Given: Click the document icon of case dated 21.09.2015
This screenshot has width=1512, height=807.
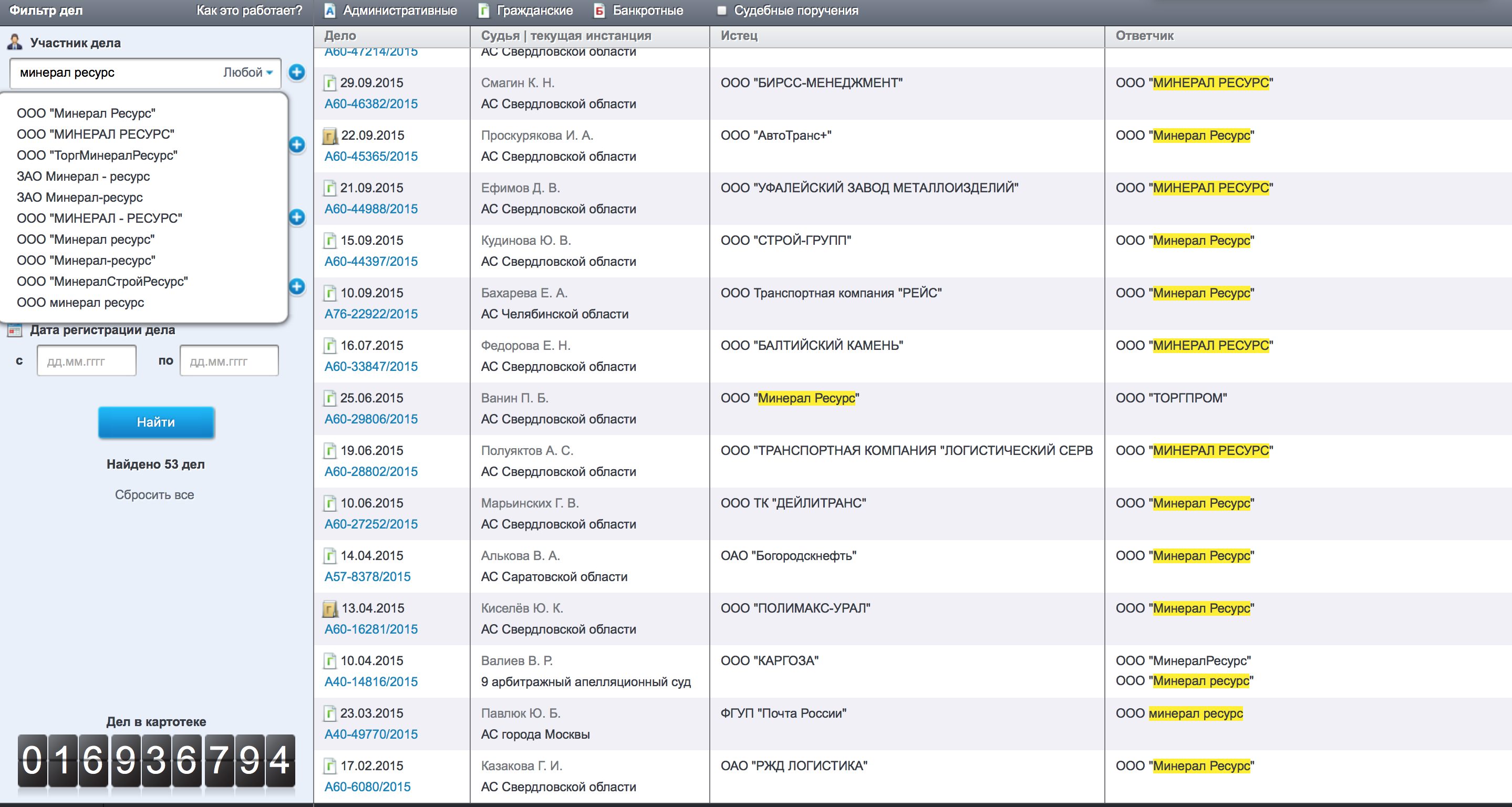Looking at the screenshot, I should [330, 188].
